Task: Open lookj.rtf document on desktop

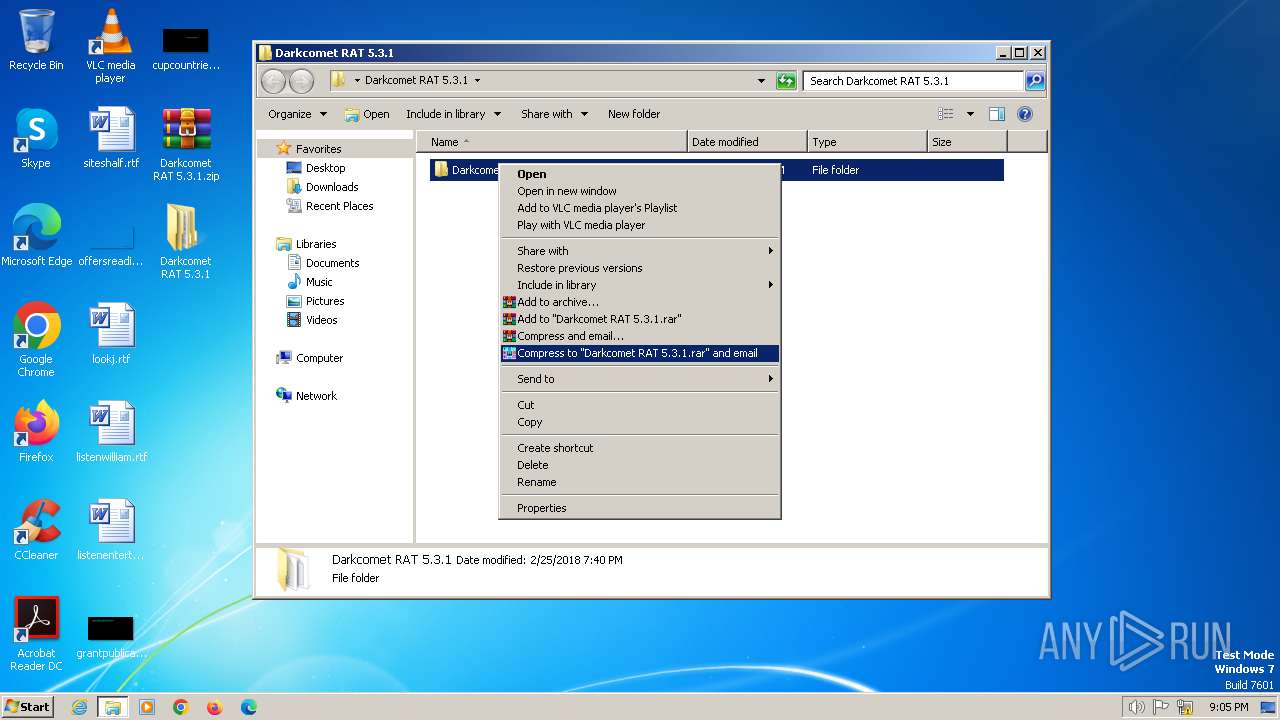Action: pos(111,334)
